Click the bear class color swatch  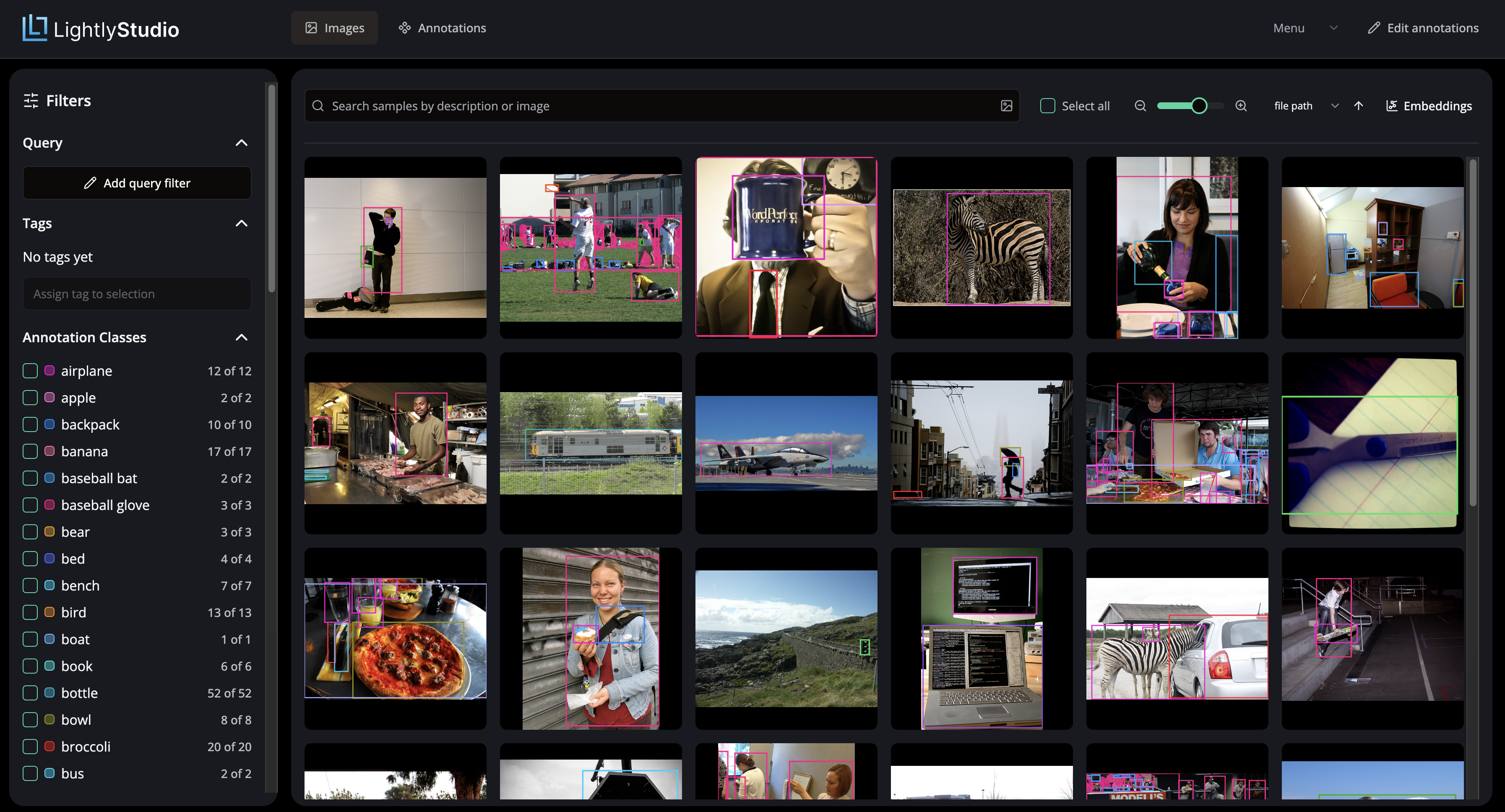(49, 531)
